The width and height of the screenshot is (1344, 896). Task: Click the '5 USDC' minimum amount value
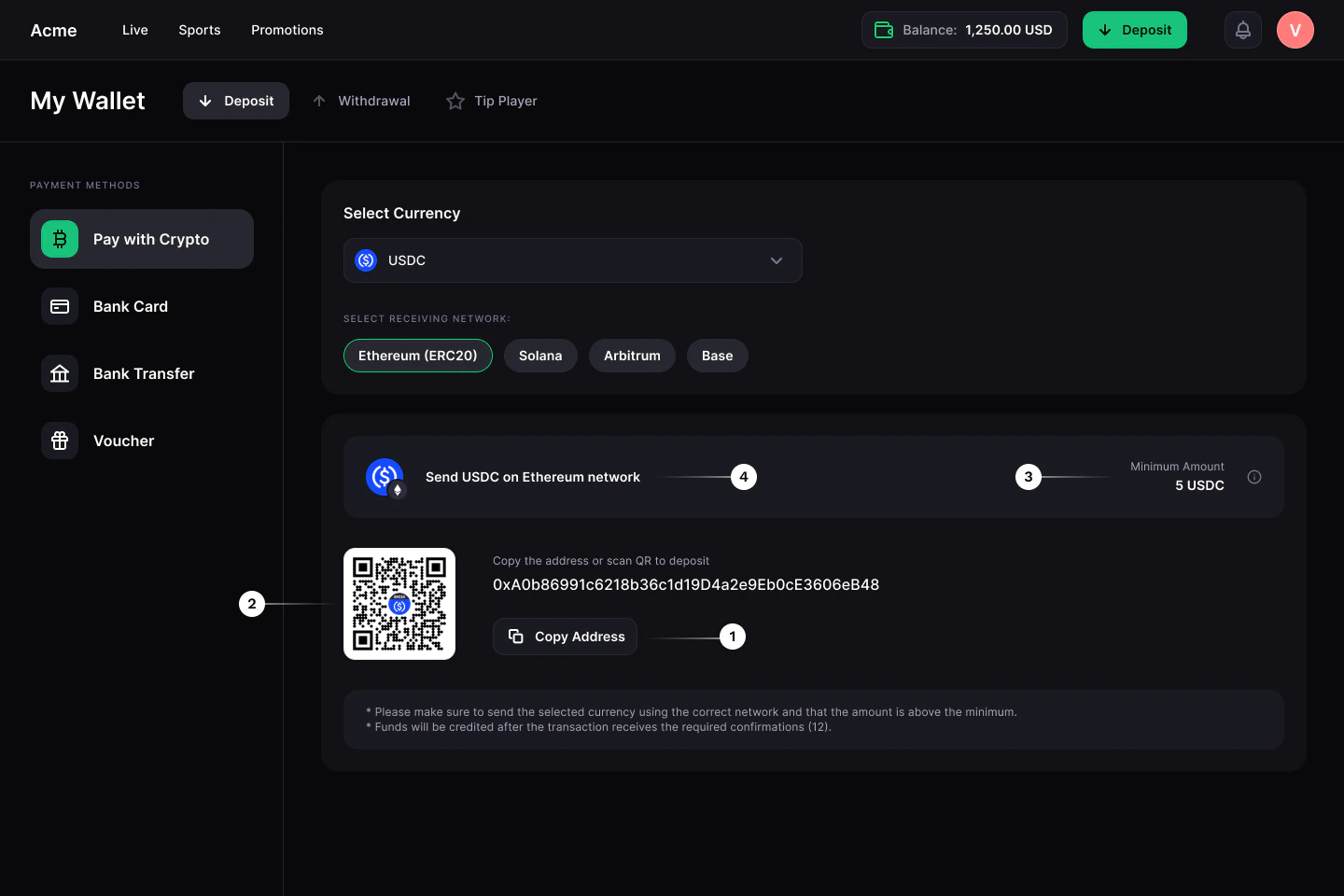pyautogui.click(x=1199, y=485)
